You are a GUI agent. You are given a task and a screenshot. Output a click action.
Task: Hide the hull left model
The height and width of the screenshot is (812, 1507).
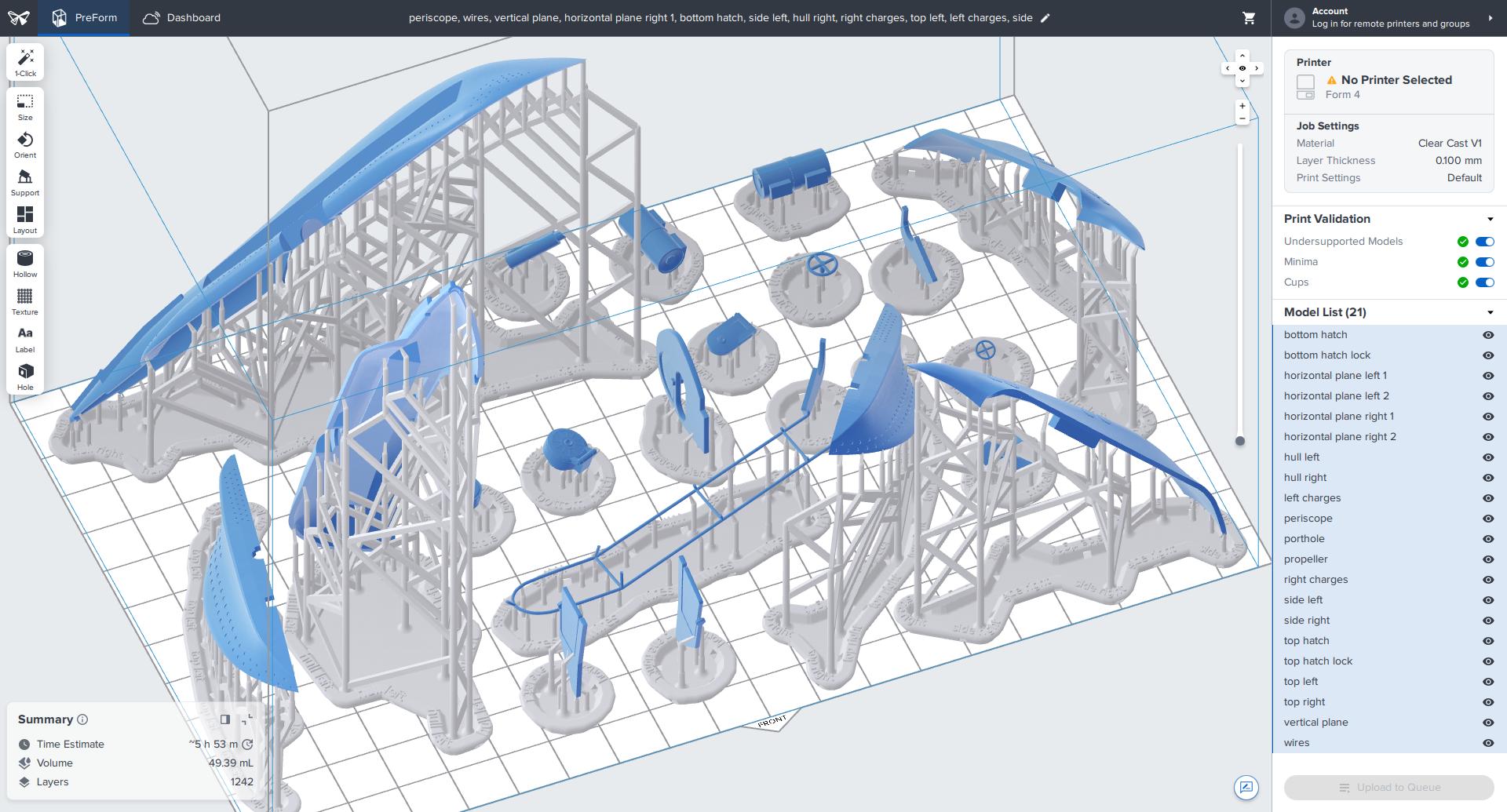pos(1487,457)
